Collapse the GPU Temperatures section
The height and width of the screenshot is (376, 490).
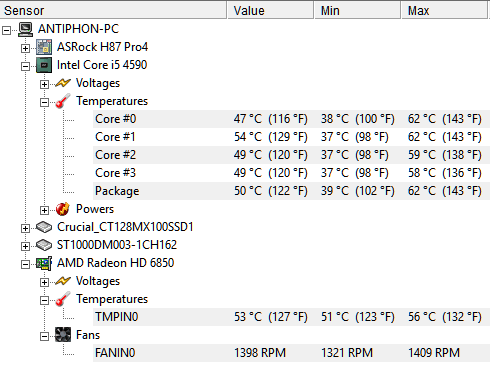click(x=44, y=300)
